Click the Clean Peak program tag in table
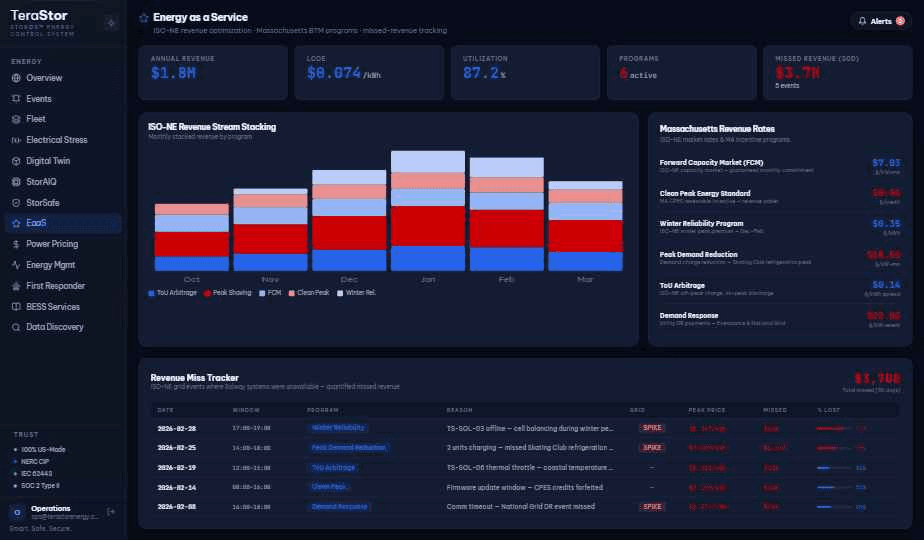 [x=329, y=487]
